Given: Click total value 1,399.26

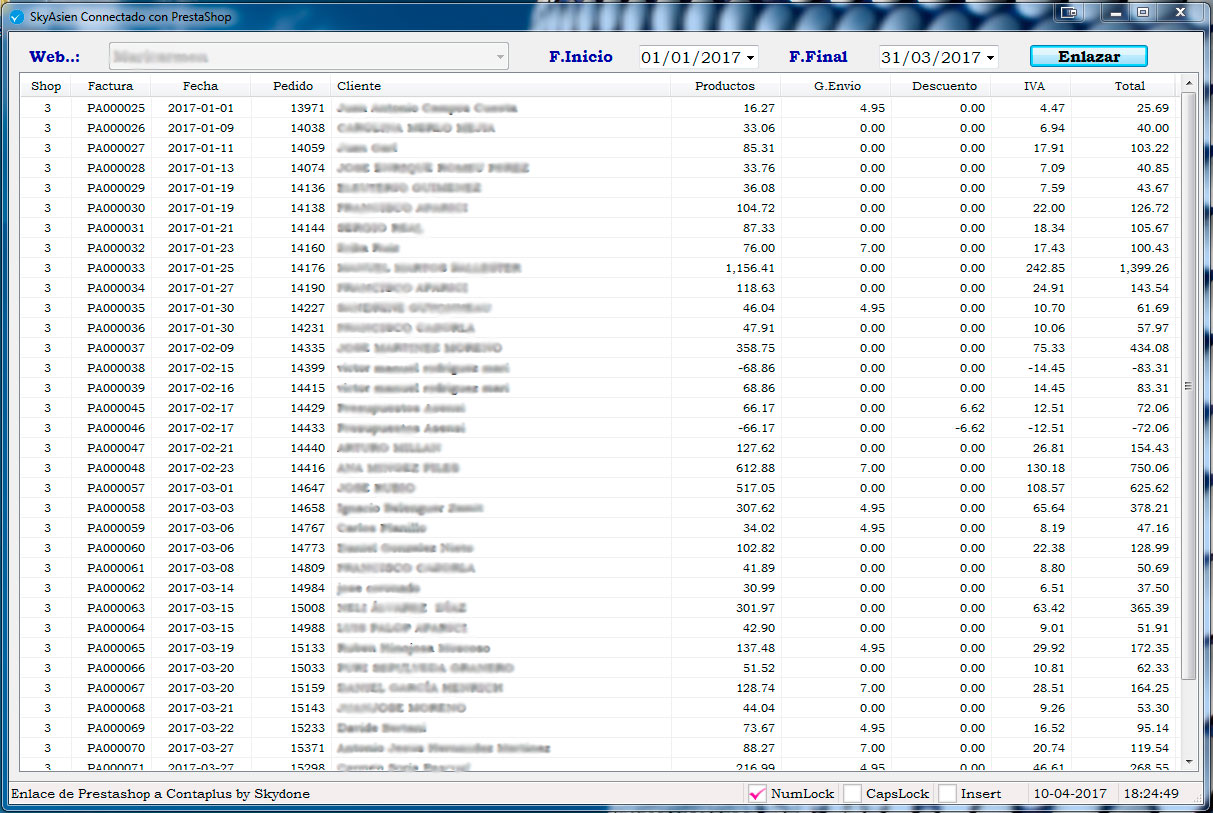Looking at the screenshot, I should [1144, 268].
